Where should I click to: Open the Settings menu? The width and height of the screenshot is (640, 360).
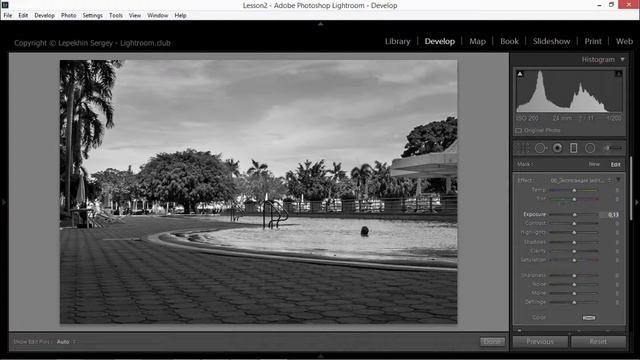(93, 16)
